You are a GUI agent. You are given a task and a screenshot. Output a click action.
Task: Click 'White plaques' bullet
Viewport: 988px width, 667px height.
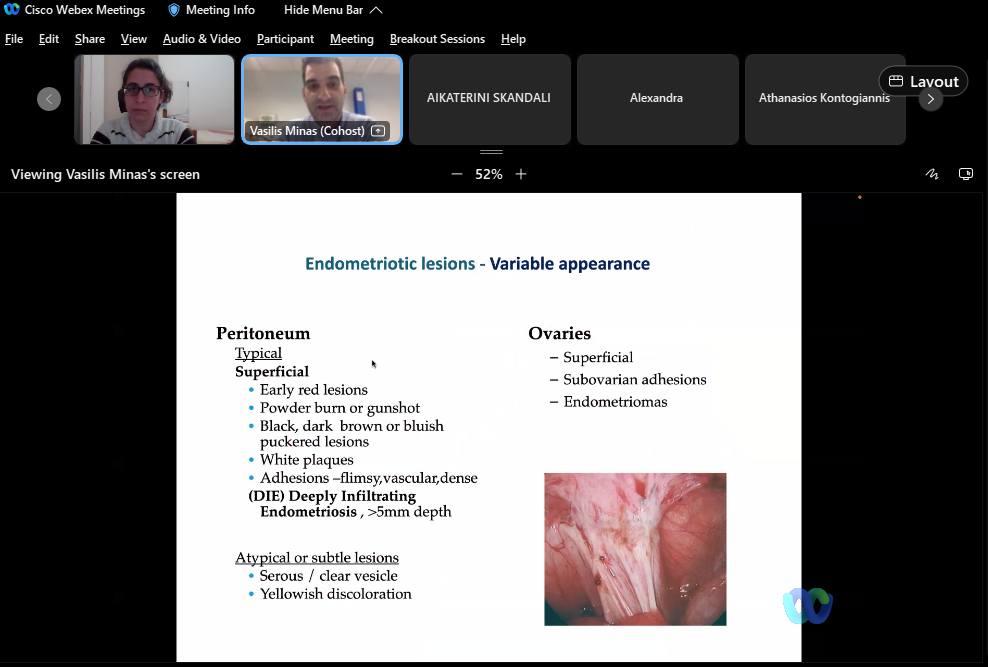pos(306,460)
